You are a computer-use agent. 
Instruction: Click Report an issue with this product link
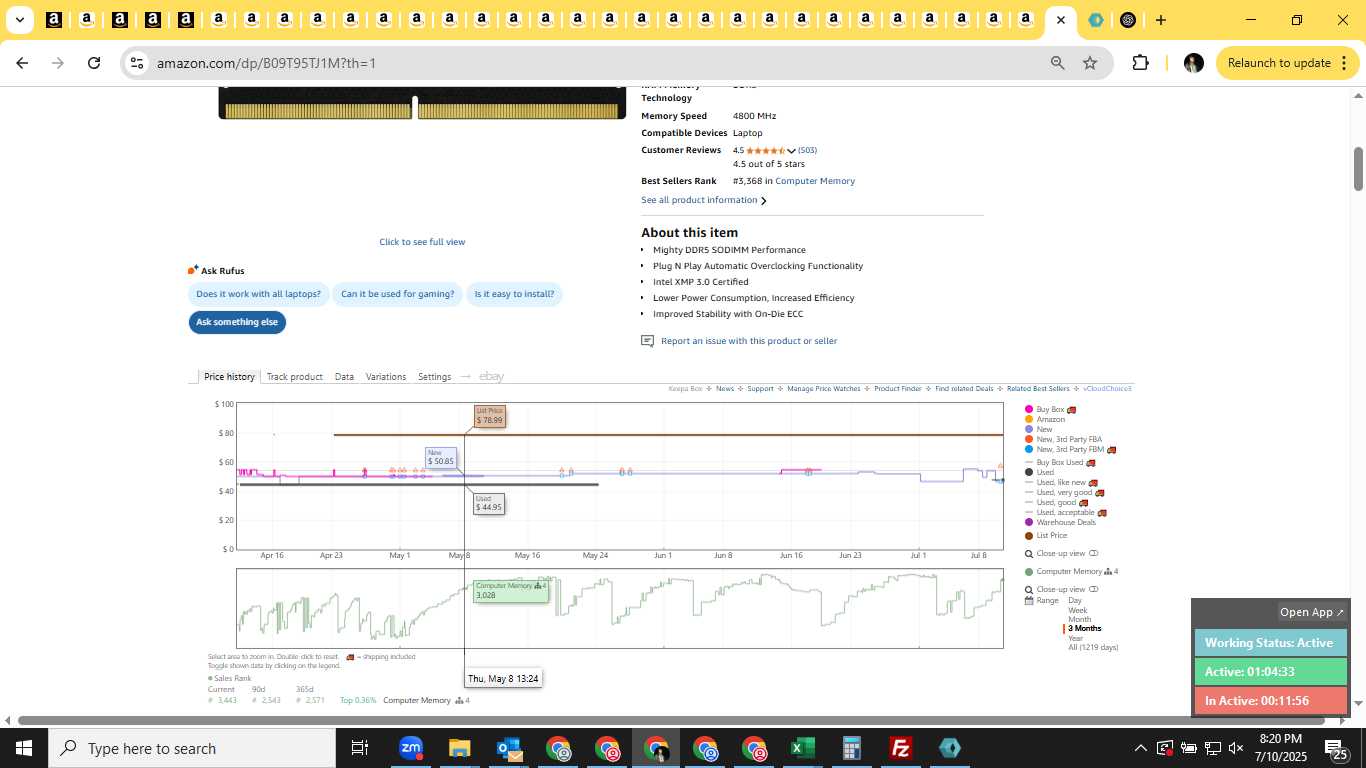749,341
